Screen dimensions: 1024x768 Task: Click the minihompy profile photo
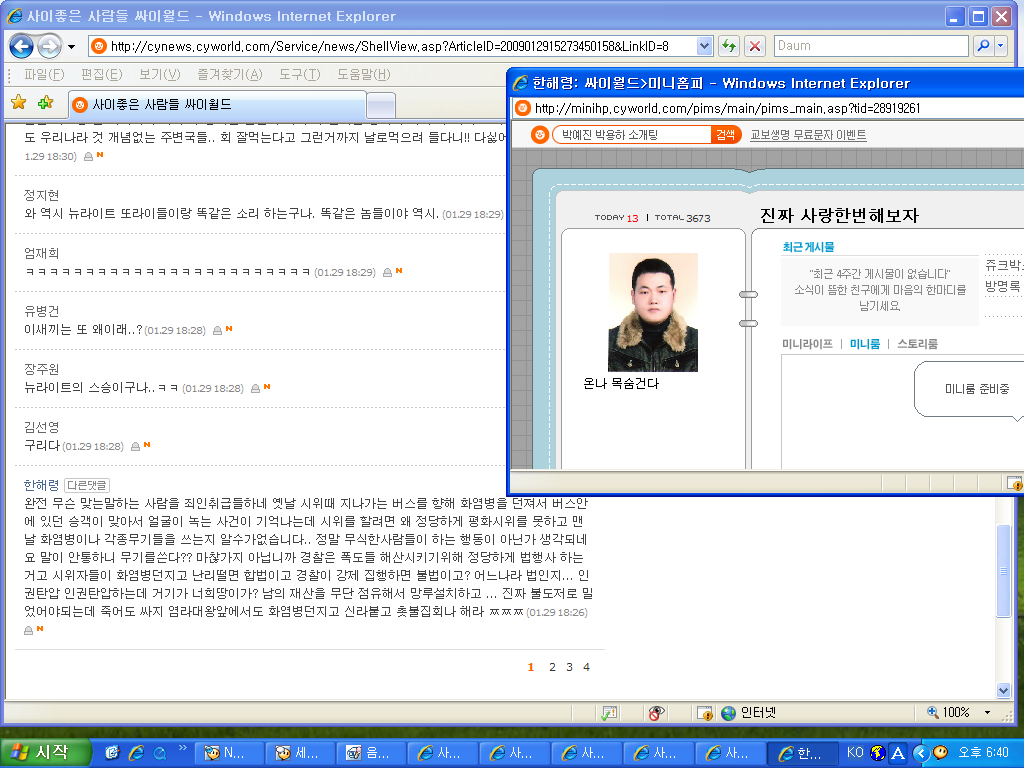[x=652, y=312]
